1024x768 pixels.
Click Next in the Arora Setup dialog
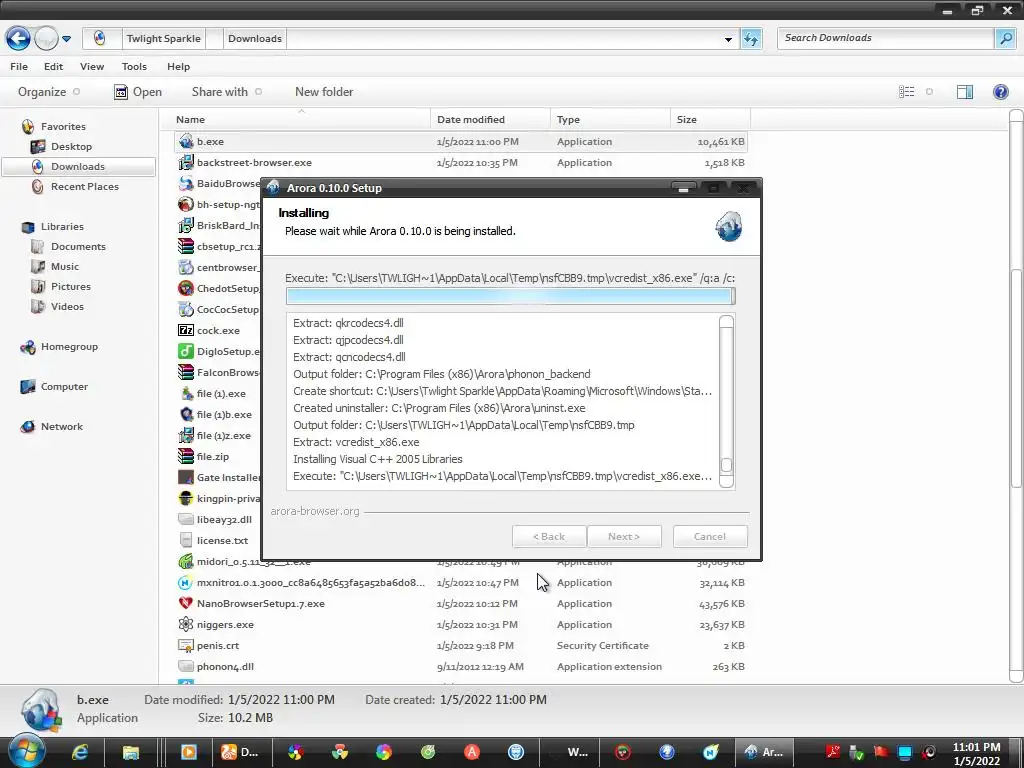pyautogui.click(x=624, y=537)
